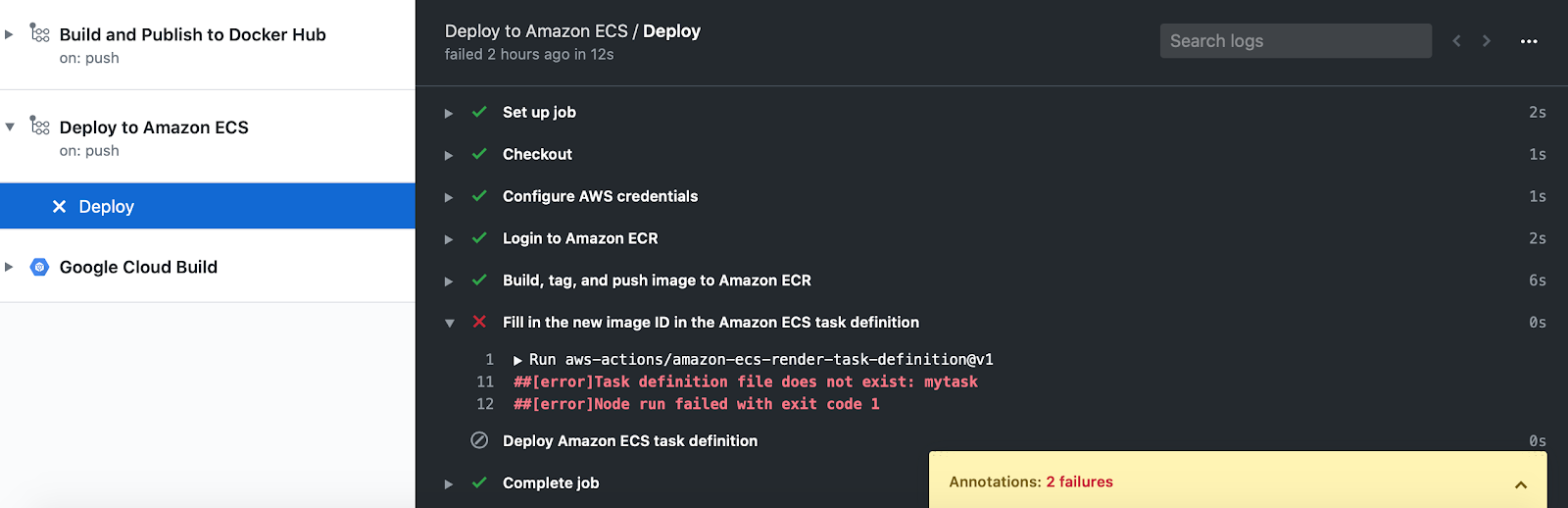
Task: Click the green checkmark on the Checkout step
Action: (479, 154)
